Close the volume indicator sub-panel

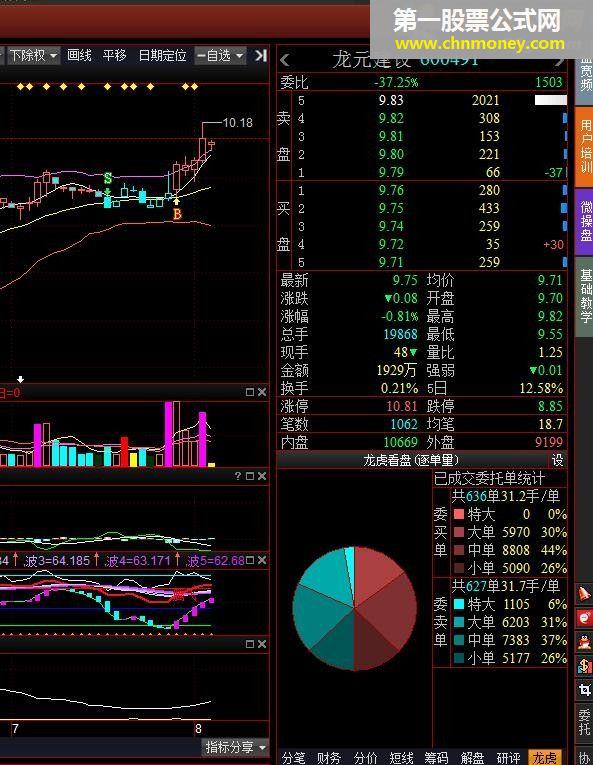262,392
